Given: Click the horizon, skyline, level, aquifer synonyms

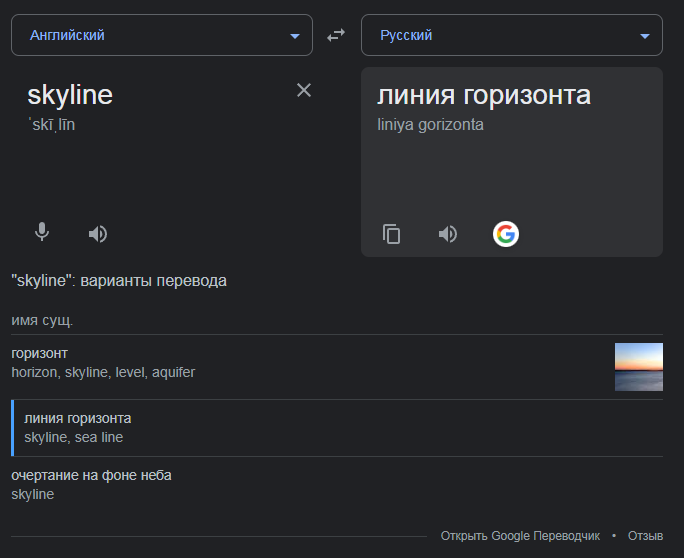Looking at the screenshot, I should (103, 372).
